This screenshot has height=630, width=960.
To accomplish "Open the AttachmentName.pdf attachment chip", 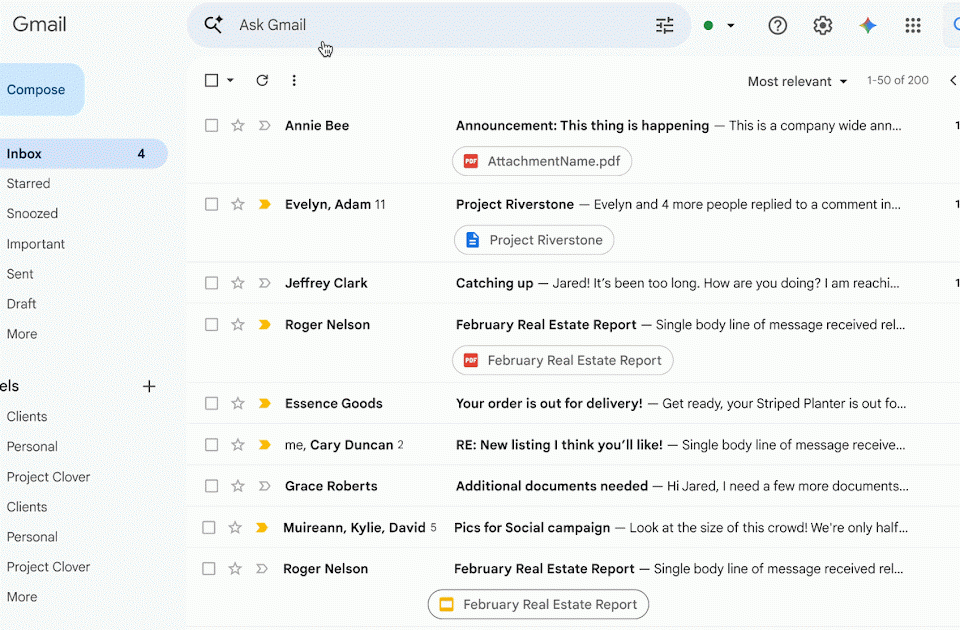I will (x=542, y=161).
